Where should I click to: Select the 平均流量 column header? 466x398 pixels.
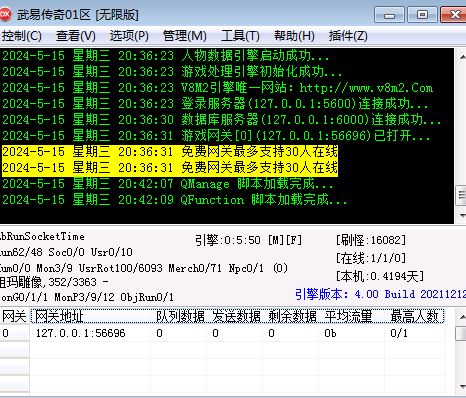click(x=353, y=316)
